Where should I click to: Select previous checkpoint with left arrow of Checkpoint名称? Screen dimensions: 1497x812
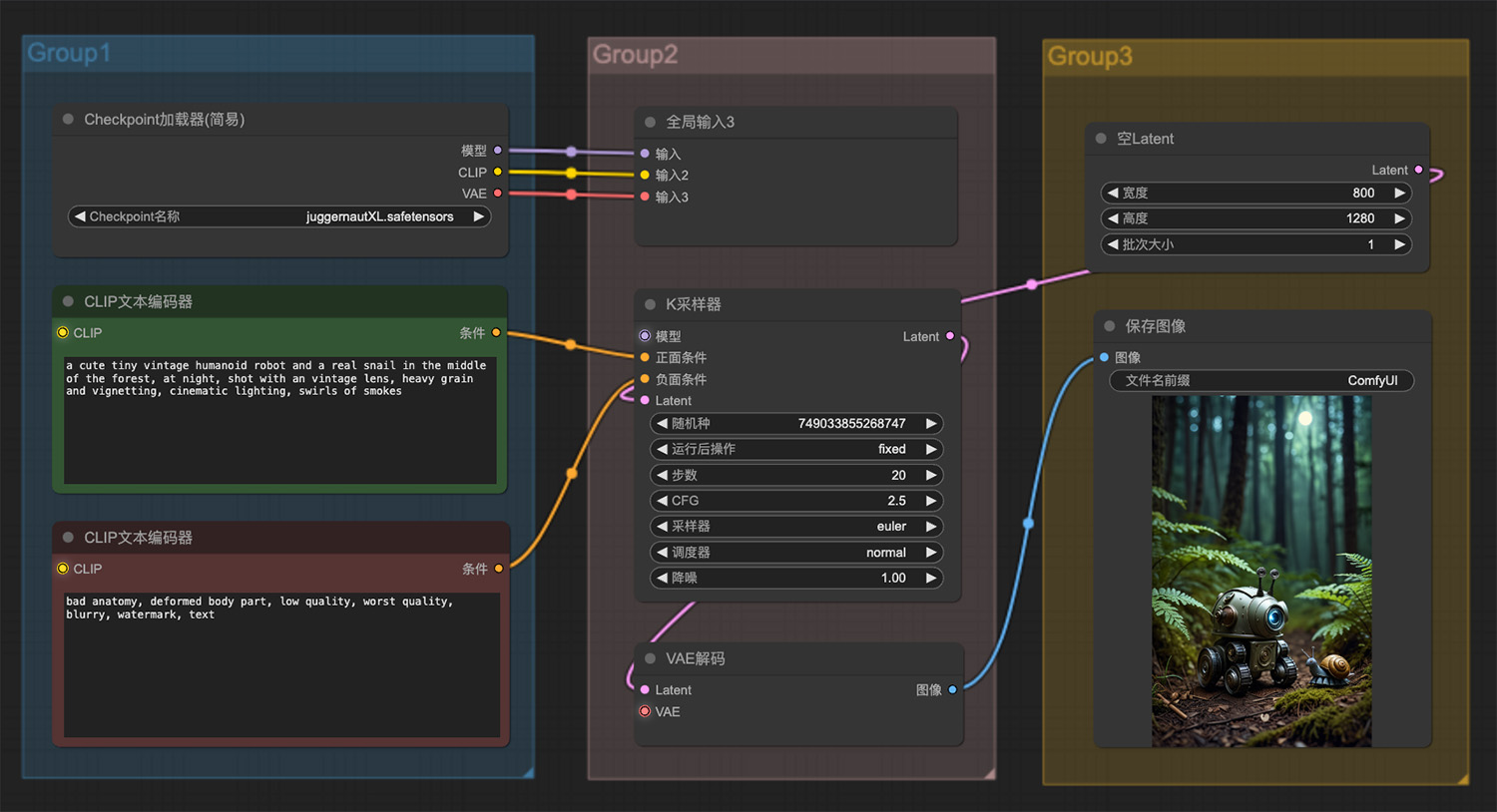coord(80,216)
